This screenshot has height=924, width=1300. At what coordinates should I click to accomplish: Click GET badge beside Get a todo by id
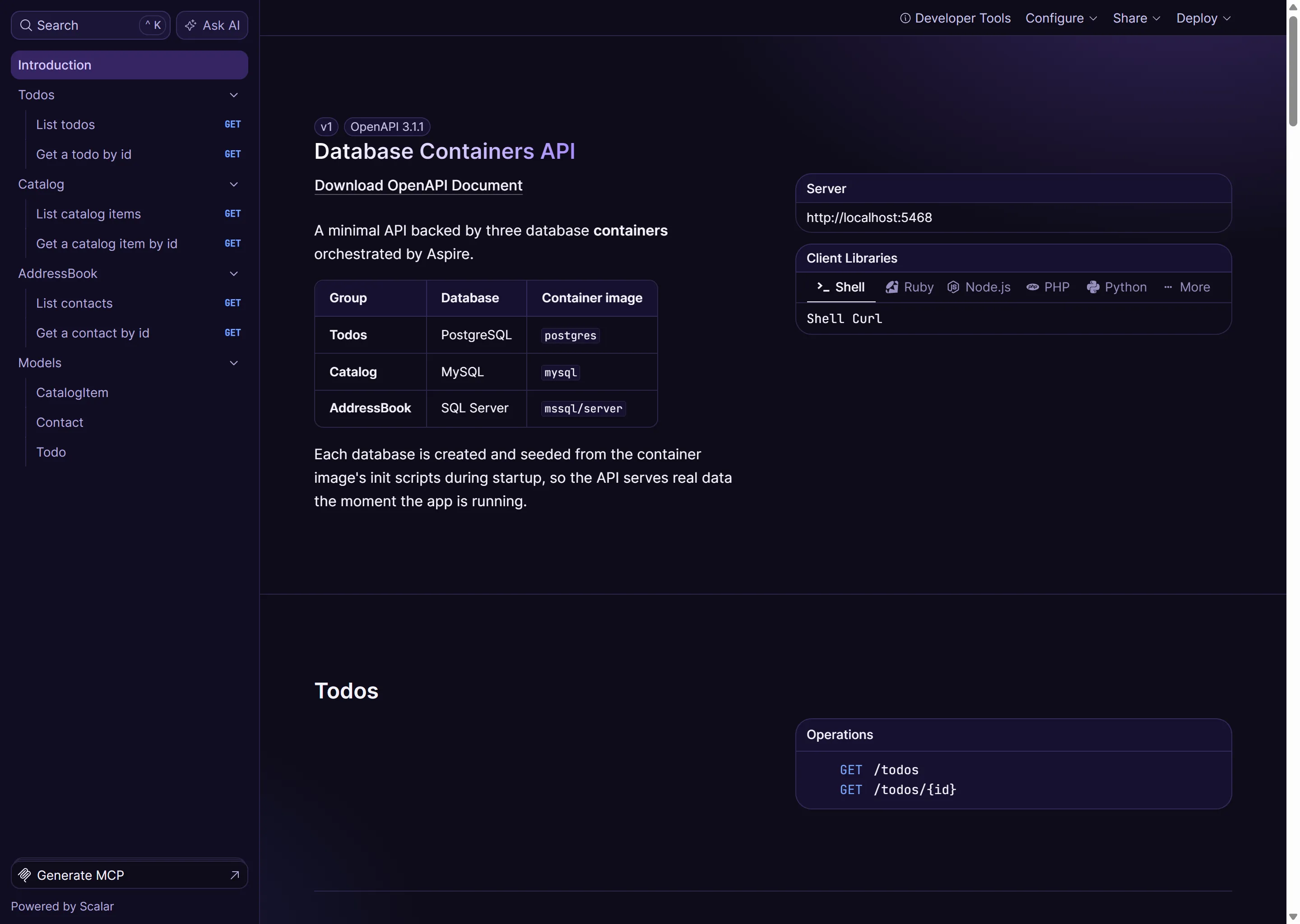233,154
